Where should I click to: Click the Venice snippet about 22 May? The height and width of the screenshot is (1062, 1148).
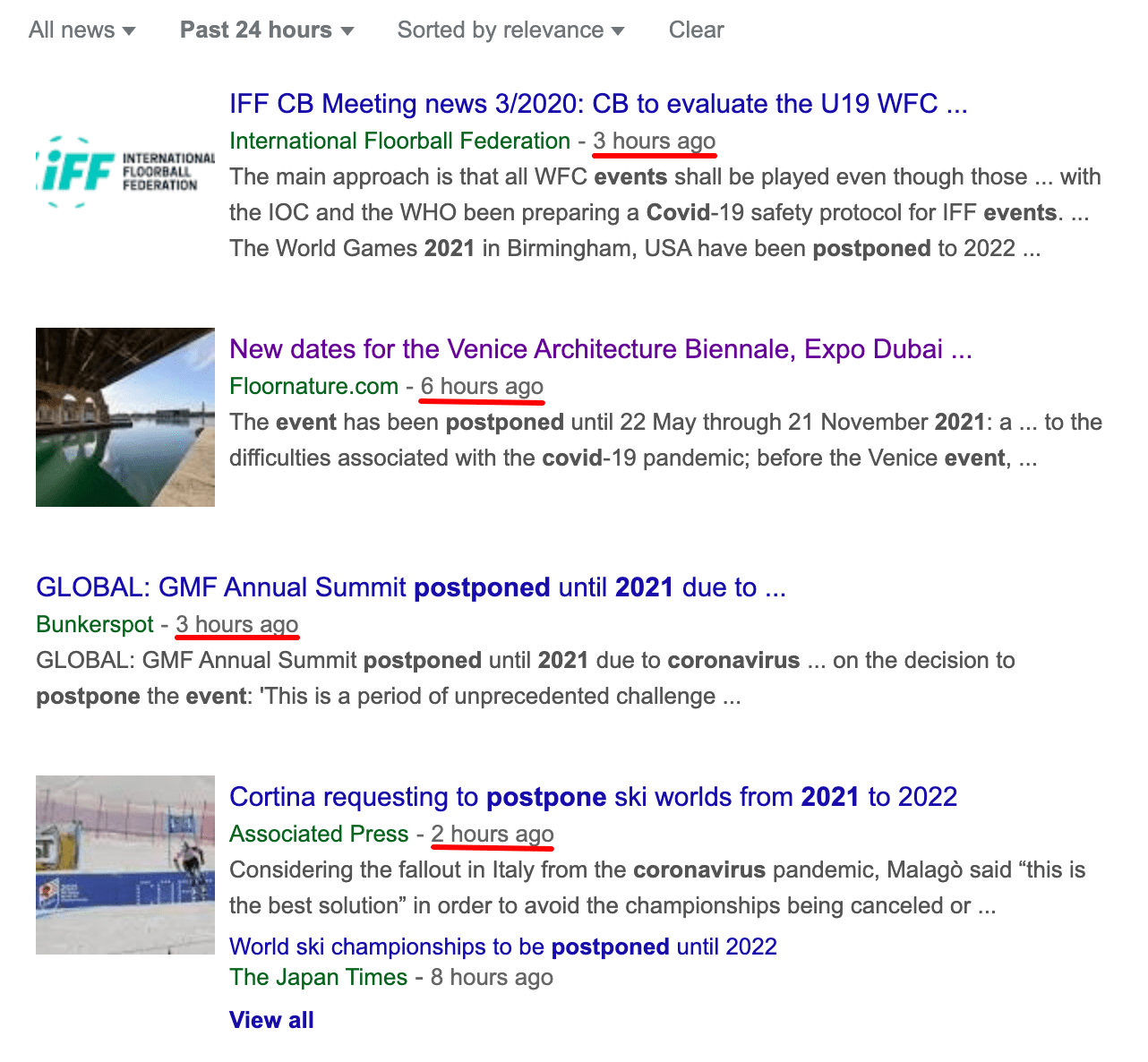[665, 440]
